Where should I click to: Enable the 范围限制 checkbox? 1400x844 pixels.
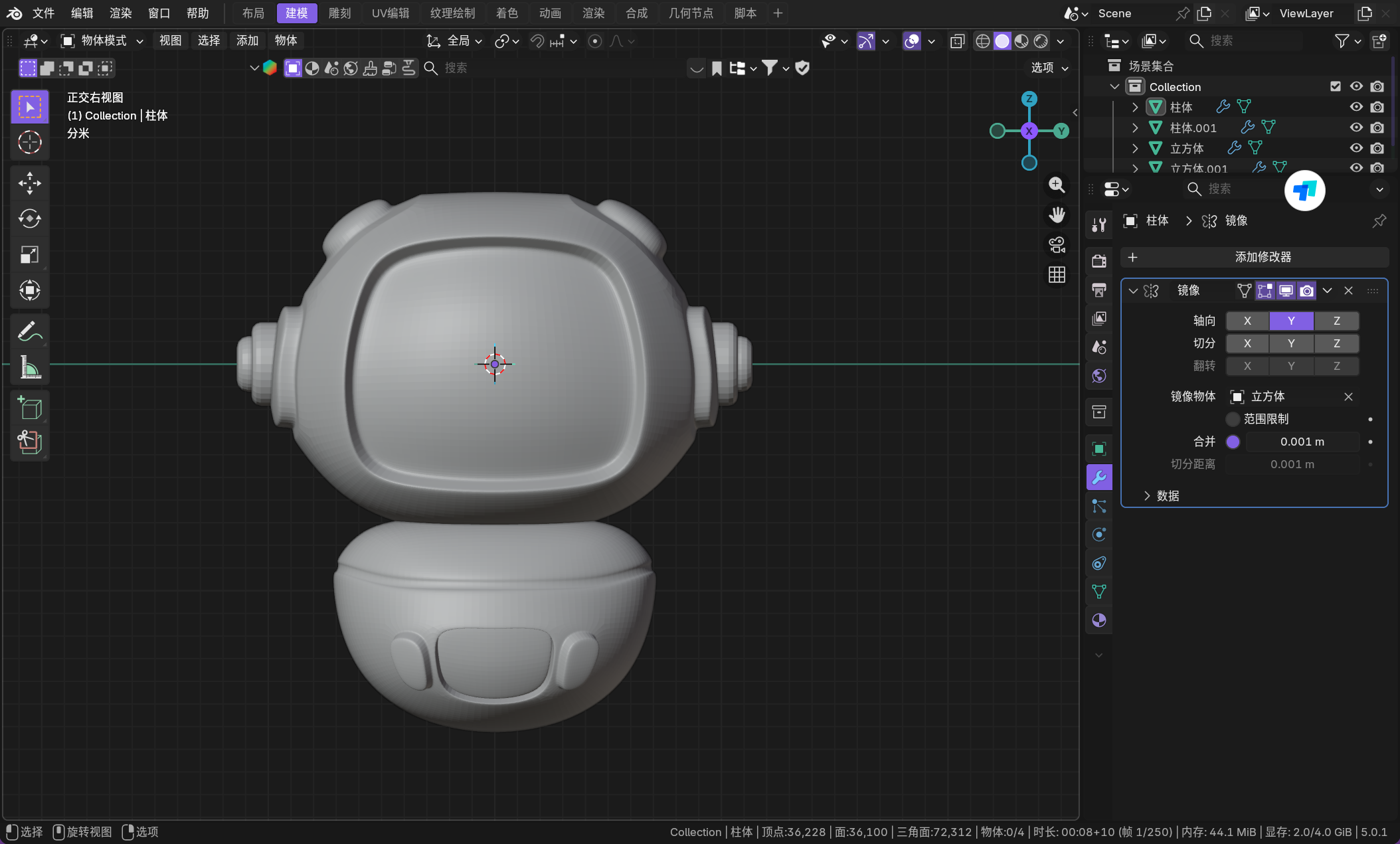click(1233, 419)
